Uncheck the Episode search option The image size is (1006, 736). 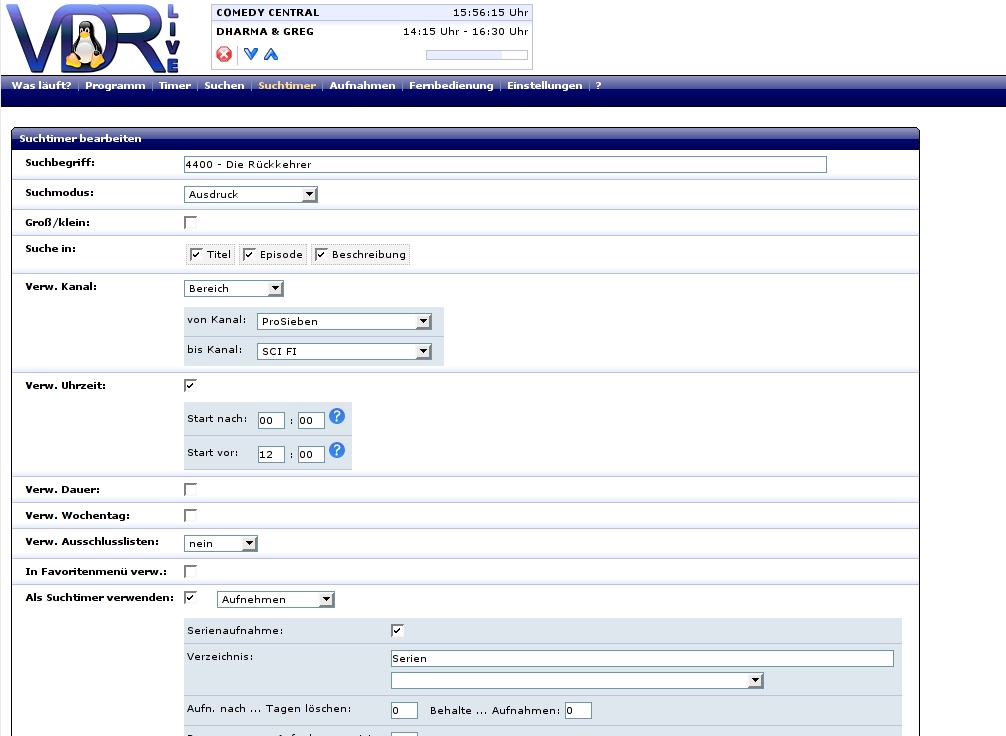click(250, 255)
